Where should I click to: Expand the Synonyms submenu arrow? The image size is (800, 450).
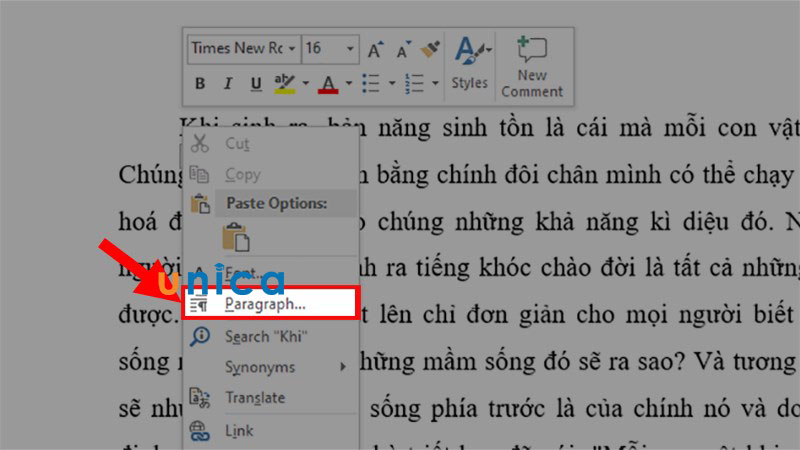(343, 367)
